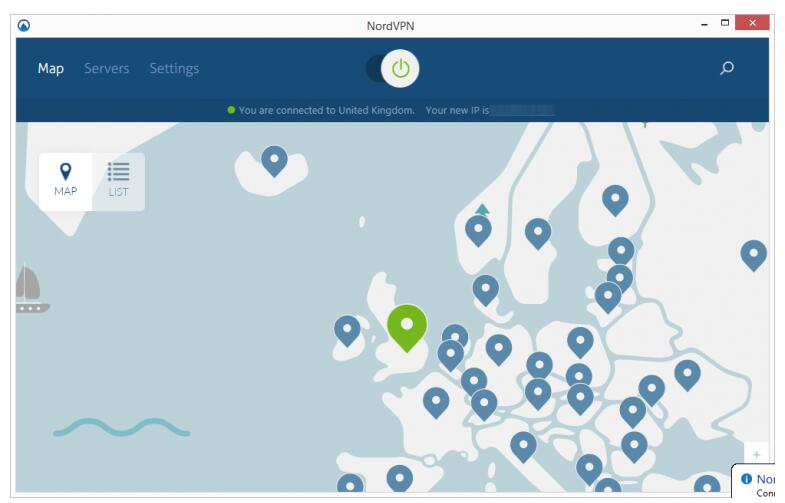Viewport: 785px width, 503px height.
Task: Click the green United Kingdom pin
Action: [x=407, y=327]
